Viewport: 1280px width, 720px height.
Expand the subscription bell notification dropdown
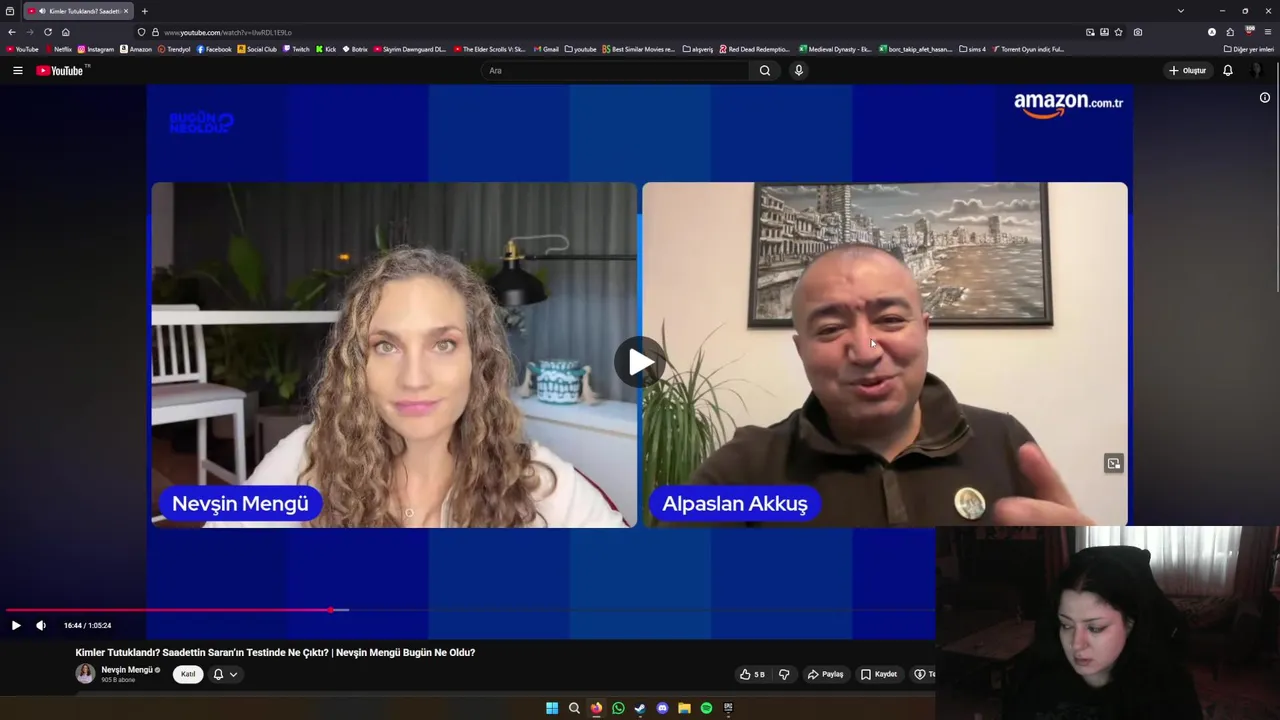tap(225, 674)
